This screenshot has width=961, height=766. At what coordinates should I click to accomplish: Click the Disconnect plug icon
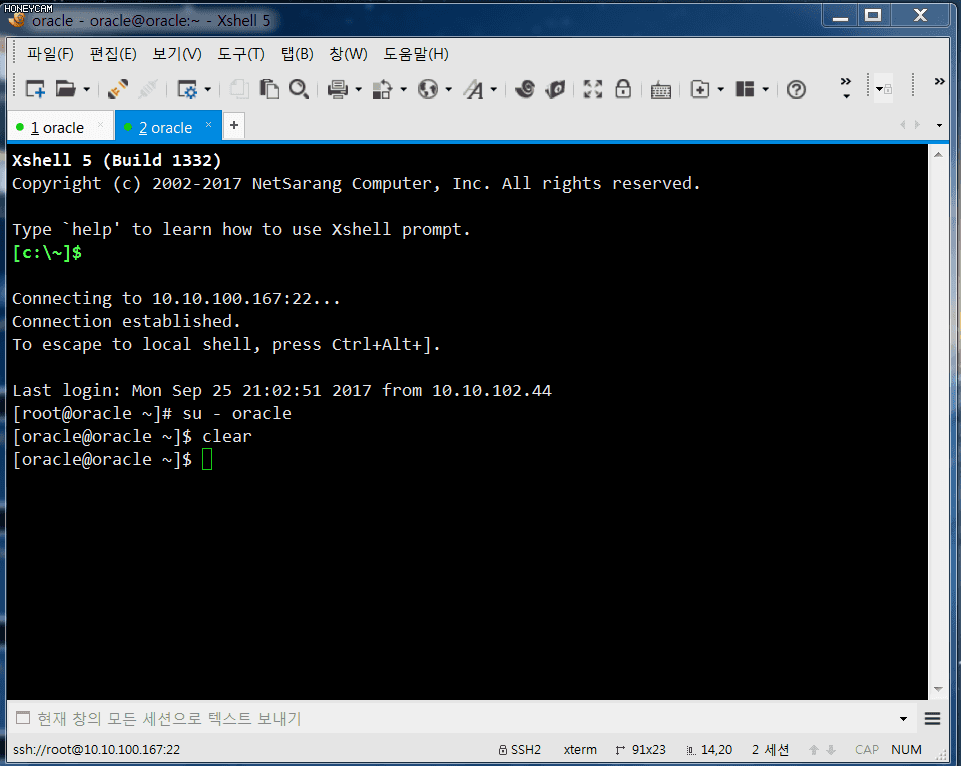click(148, 89)
